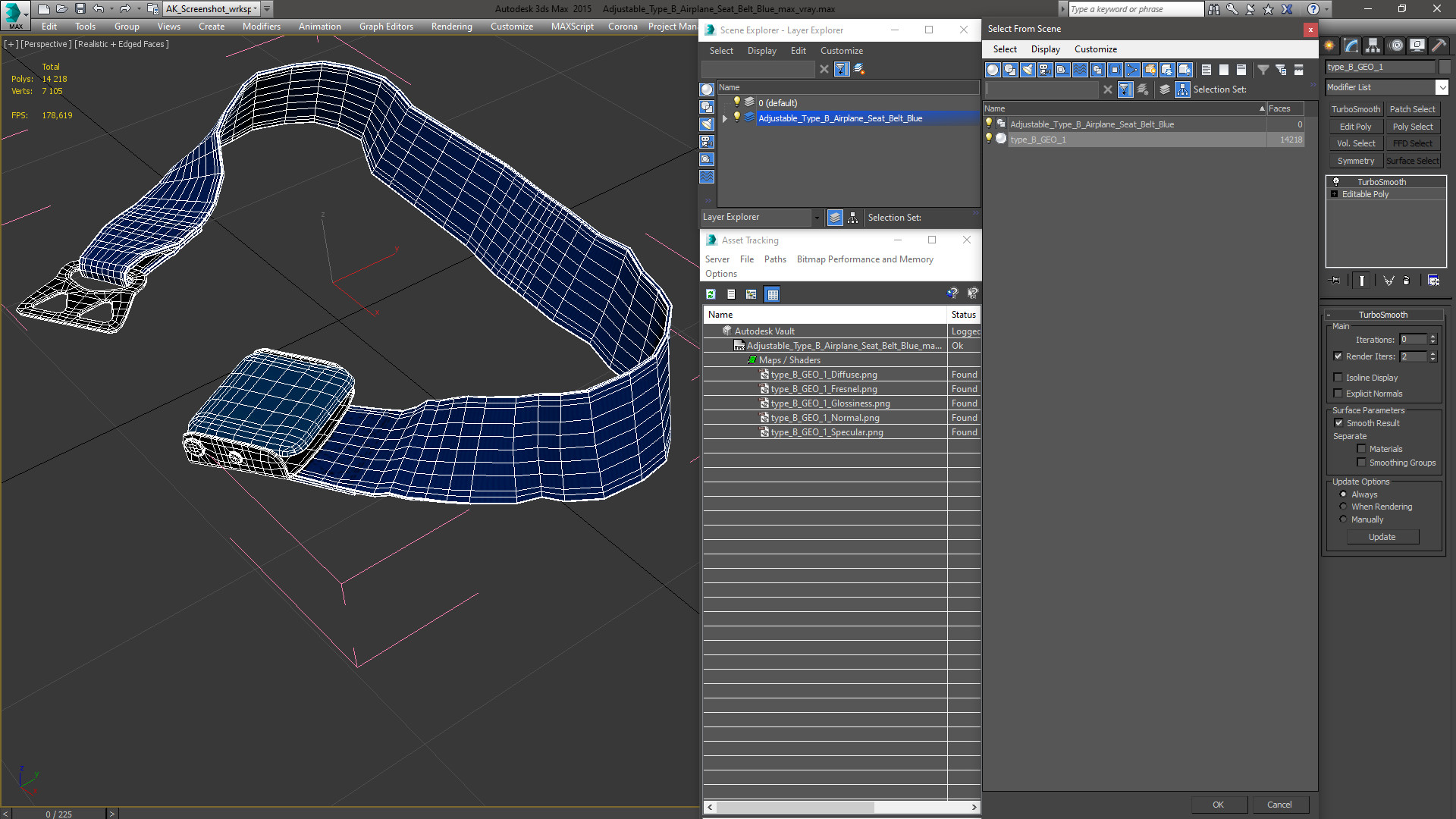Click Pin Stack icon below modifier stack
Viewport: 1456px width, 819px height.
(x=1335, y=281)
